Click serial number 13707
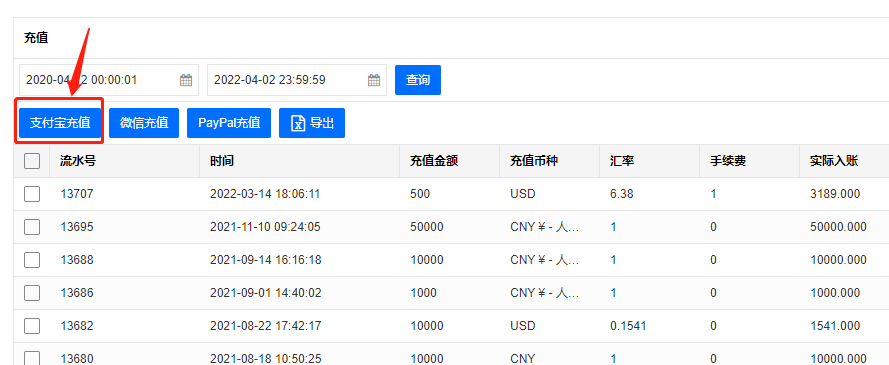 (x=77, y=194)
